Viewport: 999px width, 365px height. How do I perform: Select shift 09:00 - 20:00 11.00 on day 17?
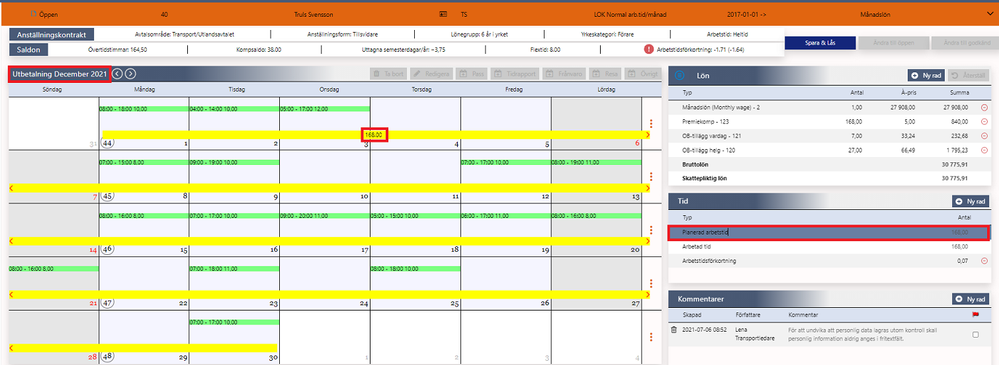(x=325, y=216)
